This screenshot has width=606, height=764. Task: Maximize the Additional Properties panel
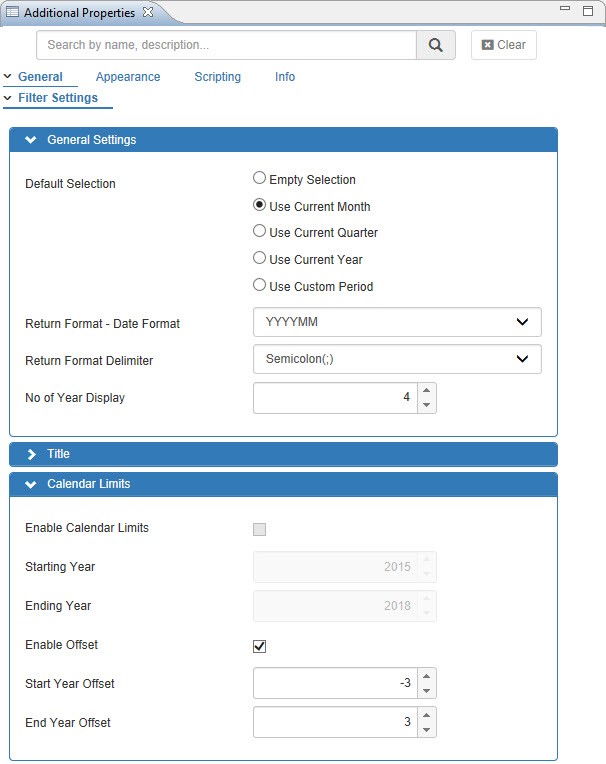(590, 12)
